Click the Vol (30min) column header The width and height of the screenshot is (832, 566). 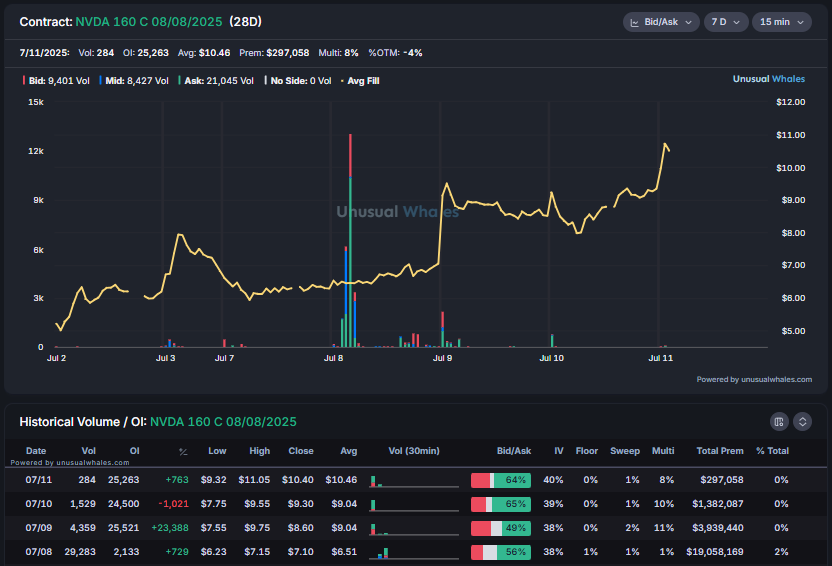pos(414,451)
